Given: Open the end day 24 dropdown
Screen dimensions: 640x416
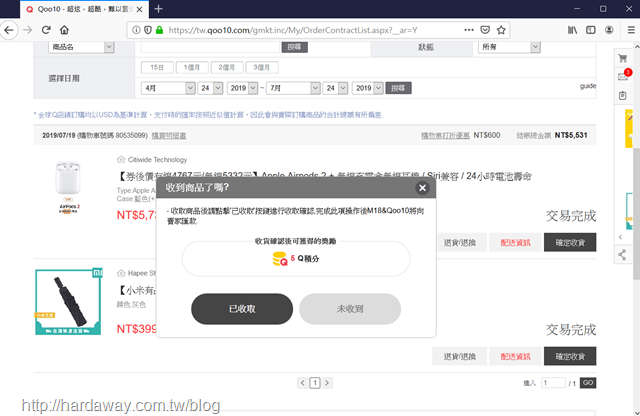Looking at the screenshot, I should pos(336,88).
